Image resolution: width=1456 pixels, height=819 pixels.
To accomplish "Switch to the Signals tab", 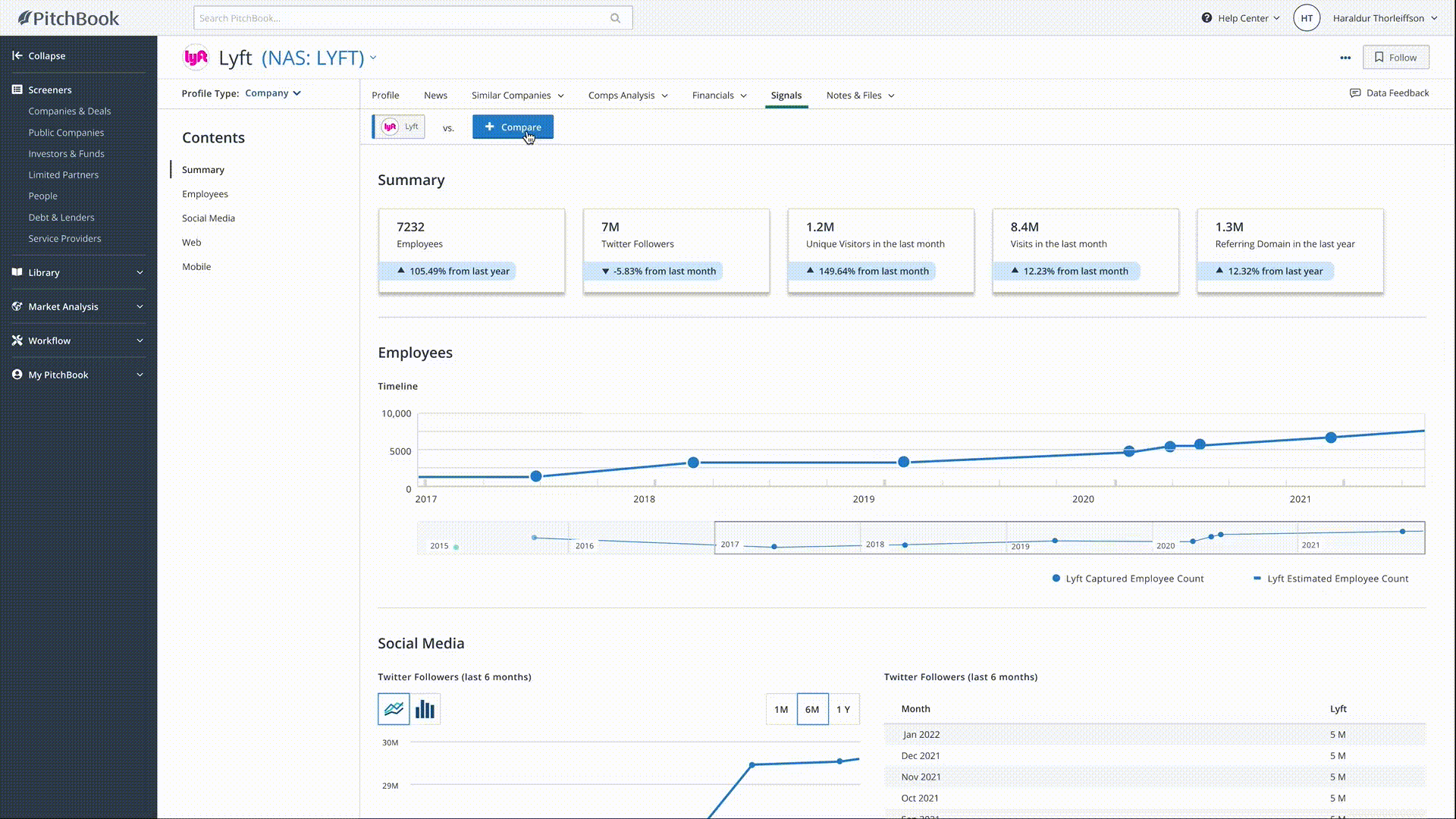I will pos(786,96).
